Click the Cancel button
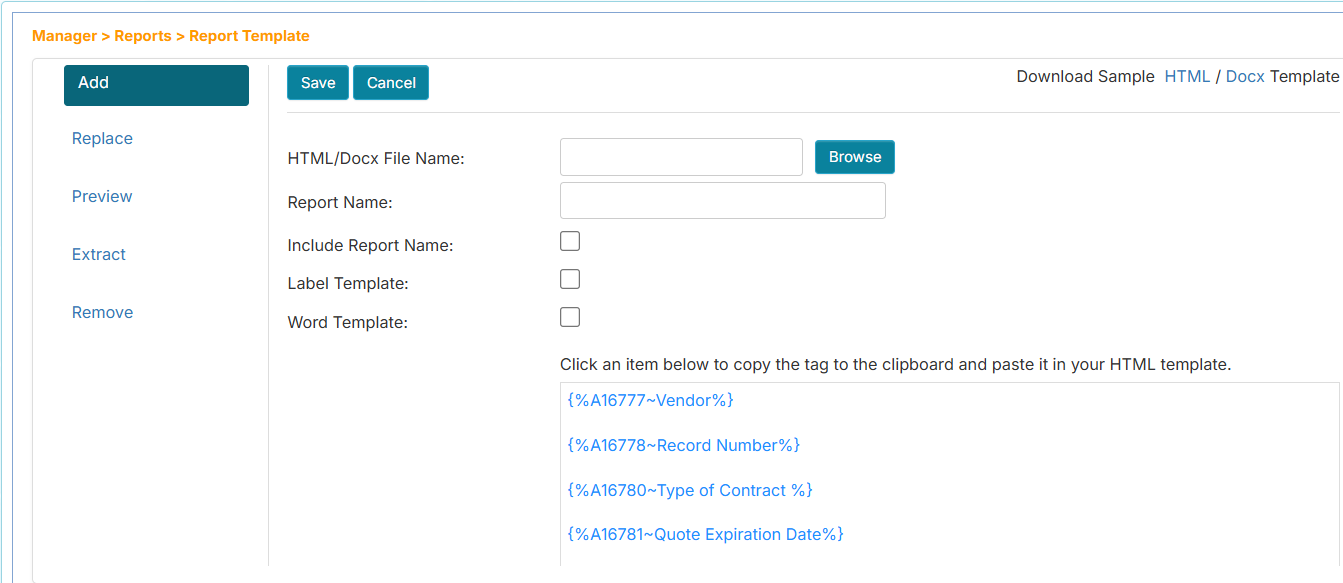The height and width of the screenshot is (583, 1343). (390, 82)
